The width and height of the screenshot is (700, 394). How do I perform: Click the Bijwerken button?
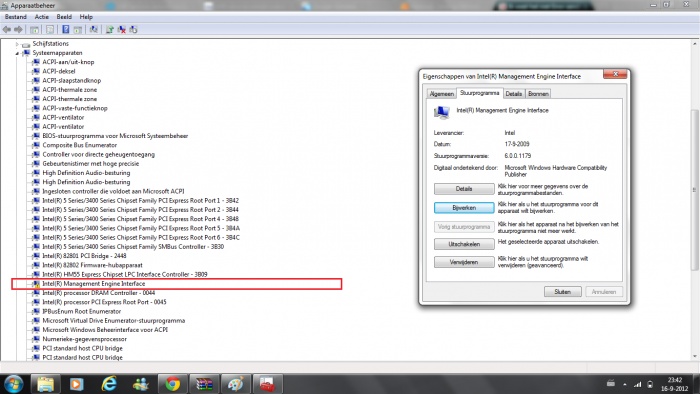point(464,208)
